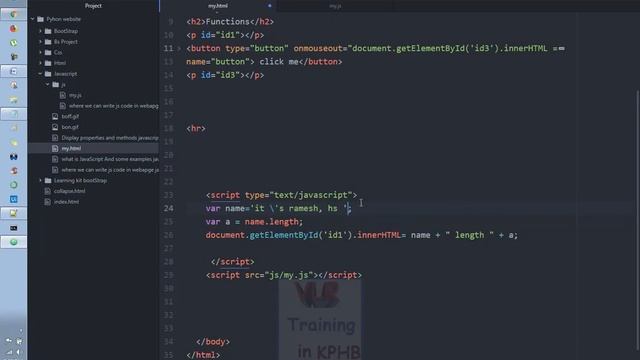640x360 pixels.
Task: Click the <hr> tag on line 18
Action: [196, 129]
